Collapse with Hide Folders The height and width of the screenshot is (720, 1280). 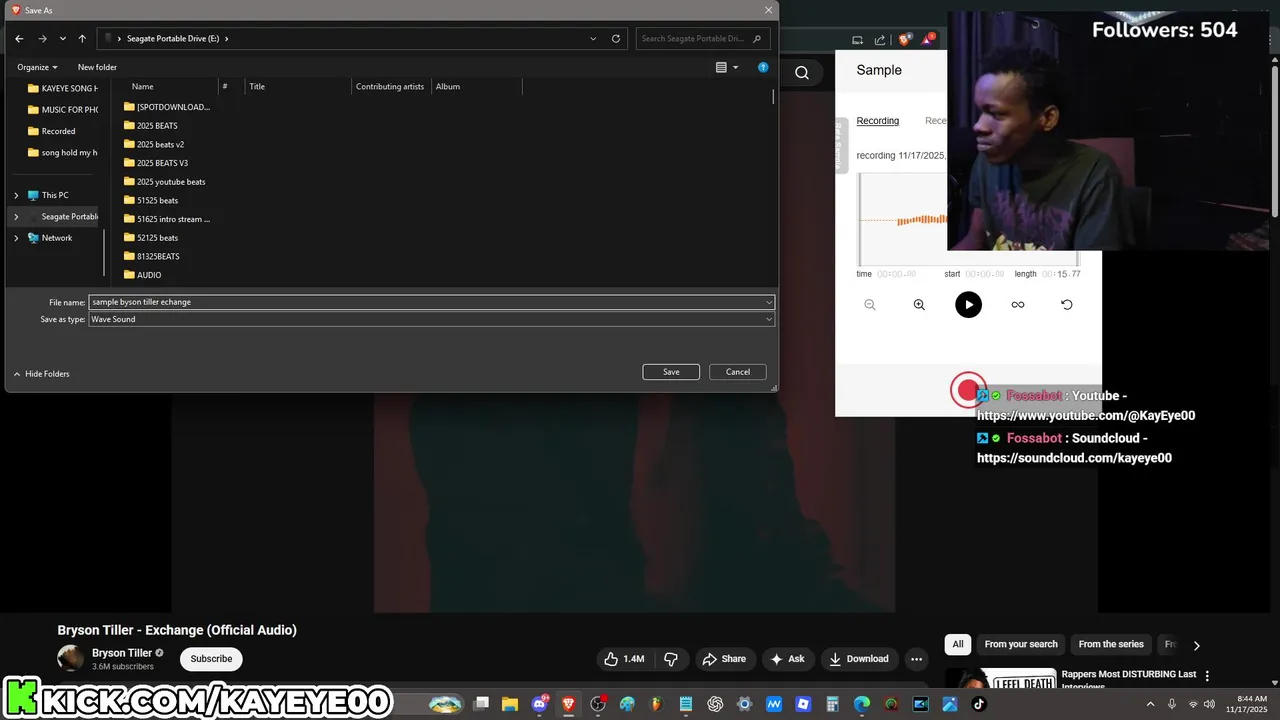pyautogui.click(x=41, y=374)
